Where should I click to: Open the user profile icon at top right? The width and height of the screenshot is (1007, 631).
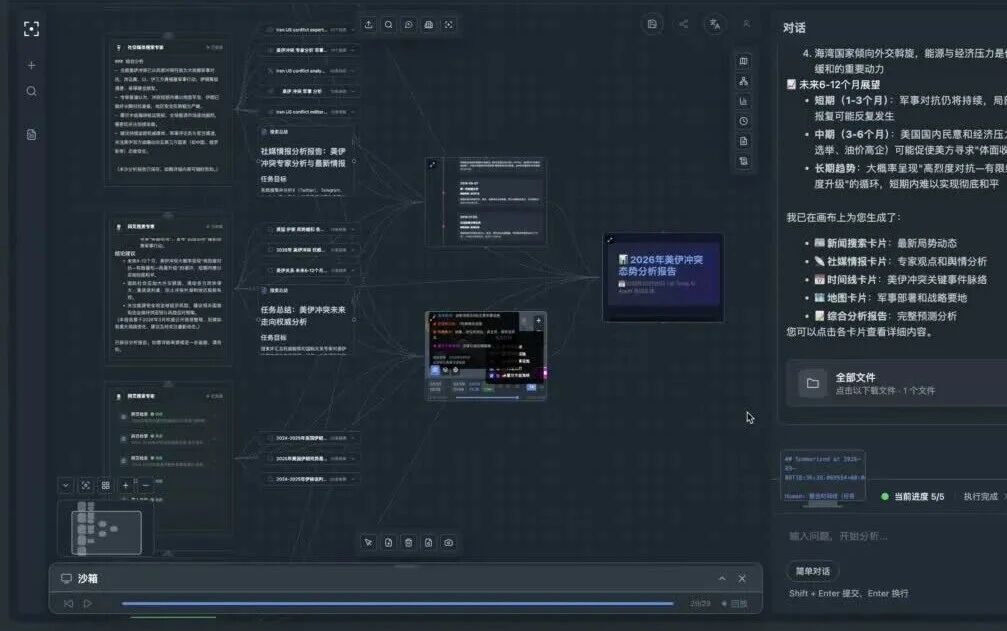pyautogui.click(x=746, y=24)
